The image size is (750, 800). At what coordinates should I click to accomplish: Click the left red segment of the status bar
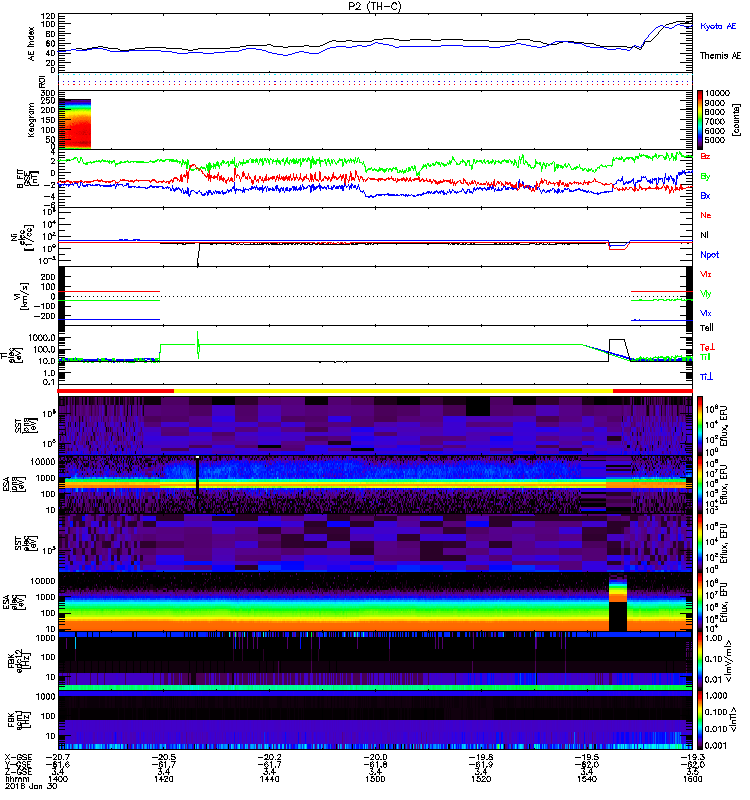click(116, 391)
